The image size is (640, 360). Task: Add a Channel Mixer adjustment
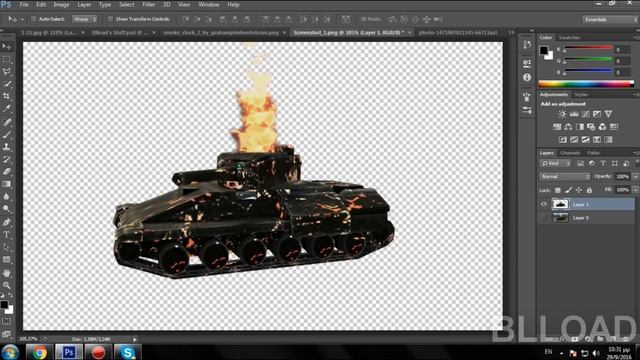[x=602, y=127]
